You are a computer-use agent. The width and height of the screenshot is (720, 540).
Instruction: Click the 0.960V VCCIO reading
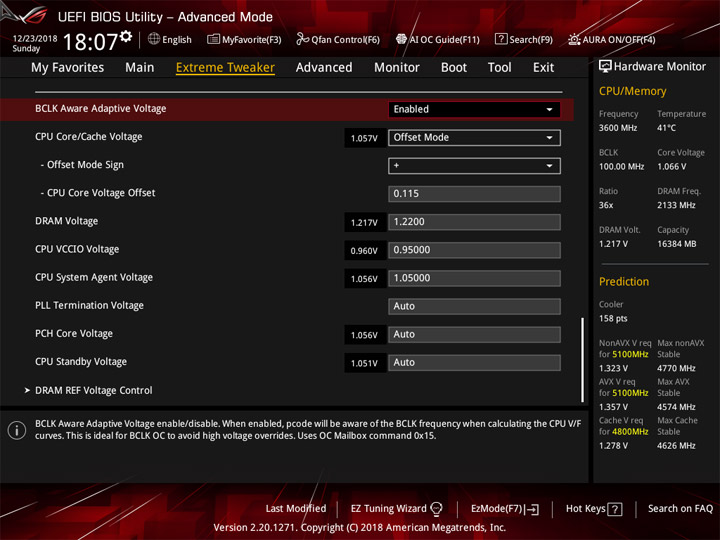[364, 251]
